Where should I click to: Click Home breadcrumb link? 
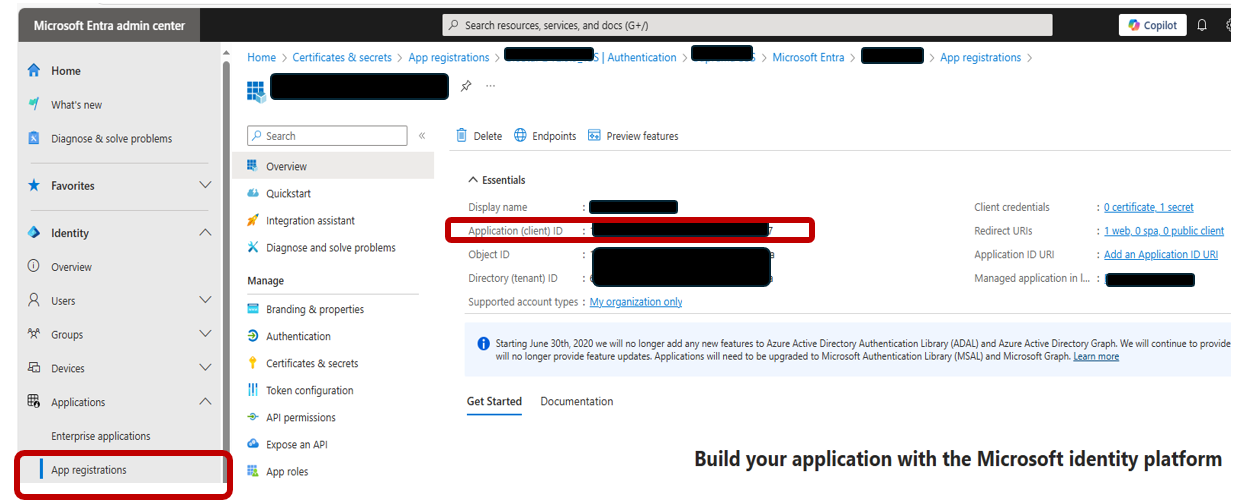(261, 58)
